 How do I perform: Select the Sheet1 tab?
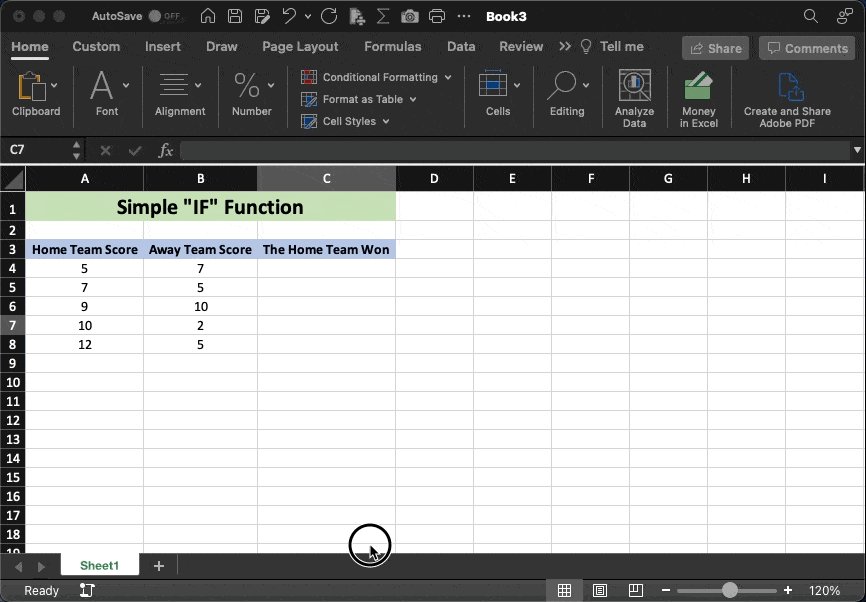[x=99, y=565]
